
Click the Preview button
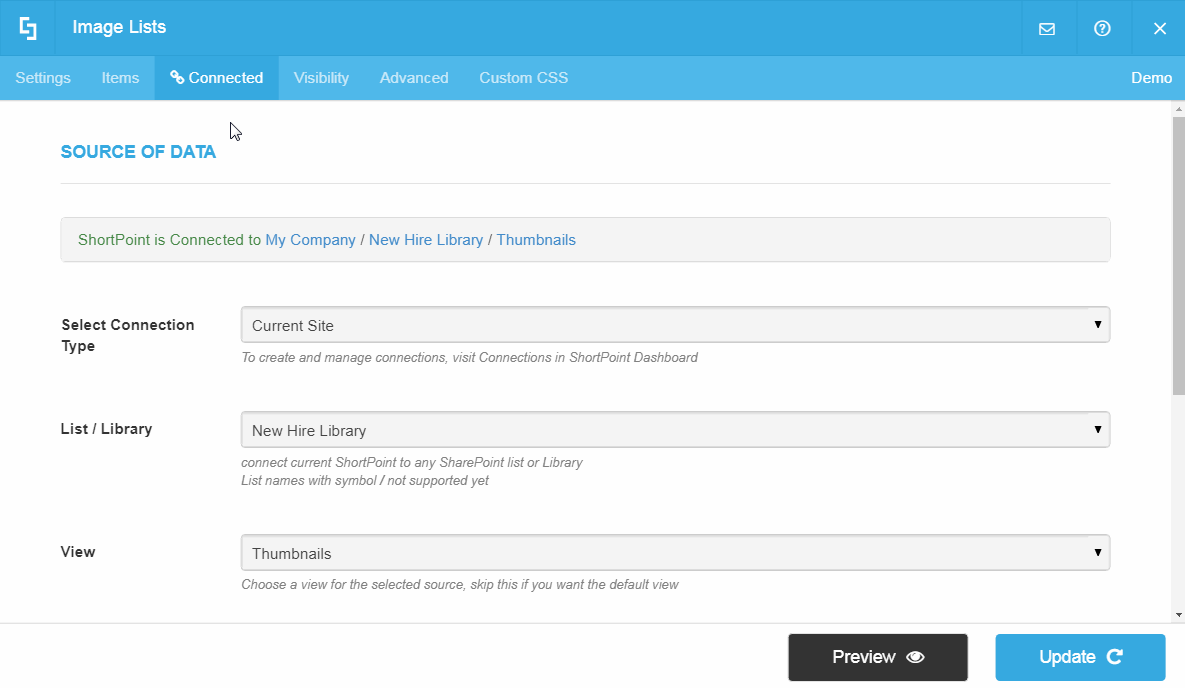pyautogui.click(x=877, y=657)
